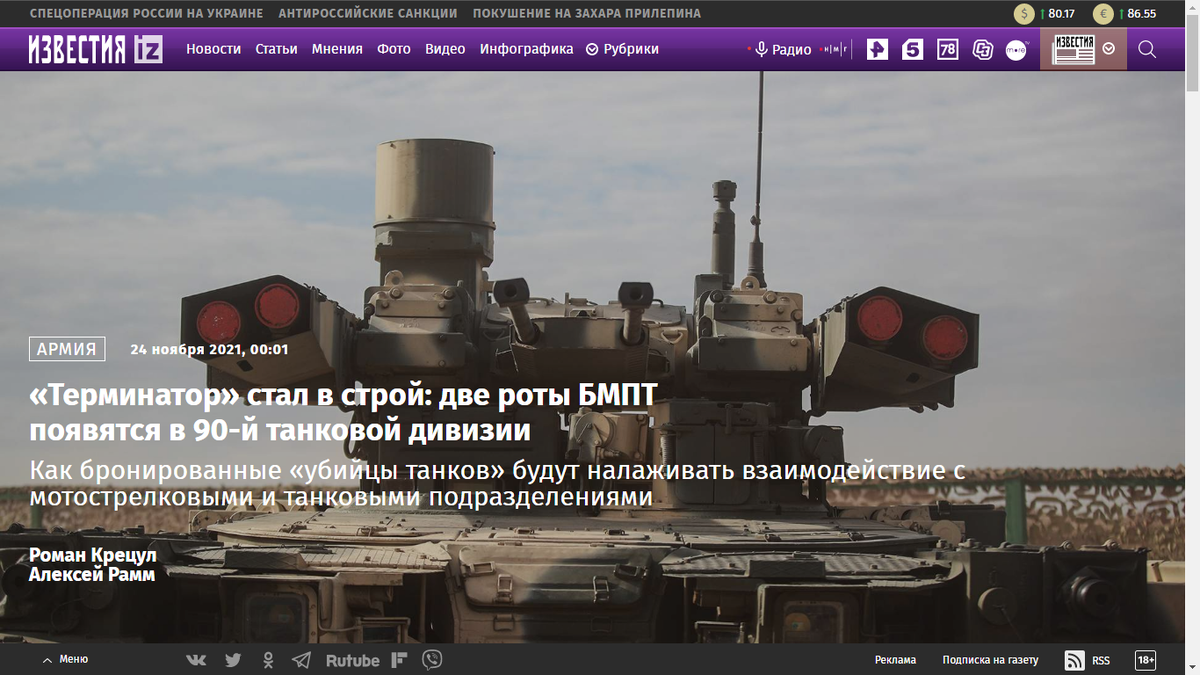Click the Twitter bird icon
The height and width of the screenshot is (675, 1200).
(232, 659)
